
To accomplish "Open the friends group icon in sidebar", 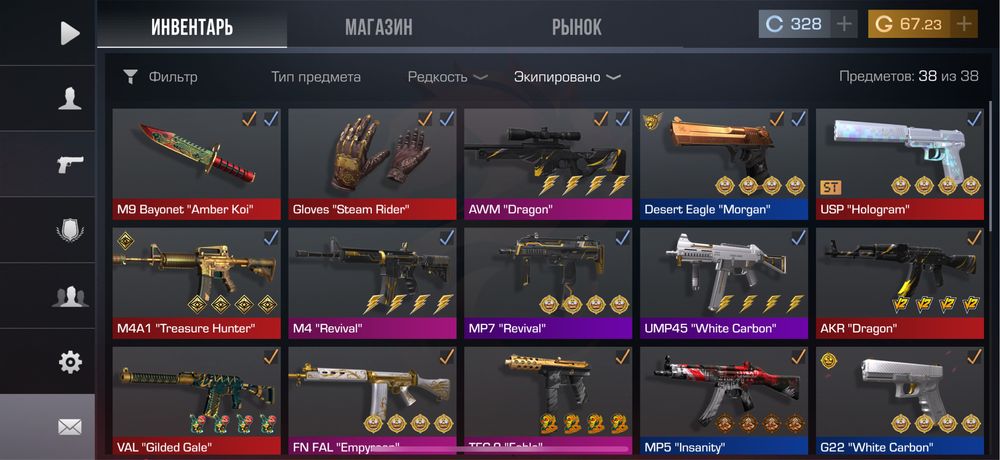I will coord(70,297).
